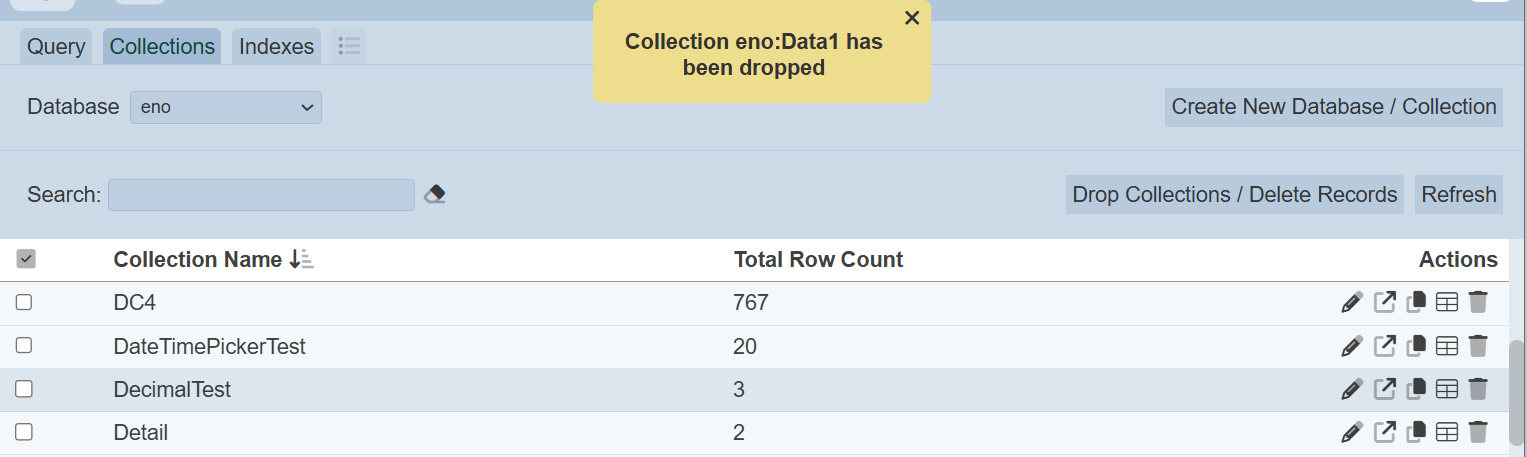This screenshot has width=1527, height=457.
Task: Open the Indexes tab
Action: pyautogui.click(x=276, y=46)
